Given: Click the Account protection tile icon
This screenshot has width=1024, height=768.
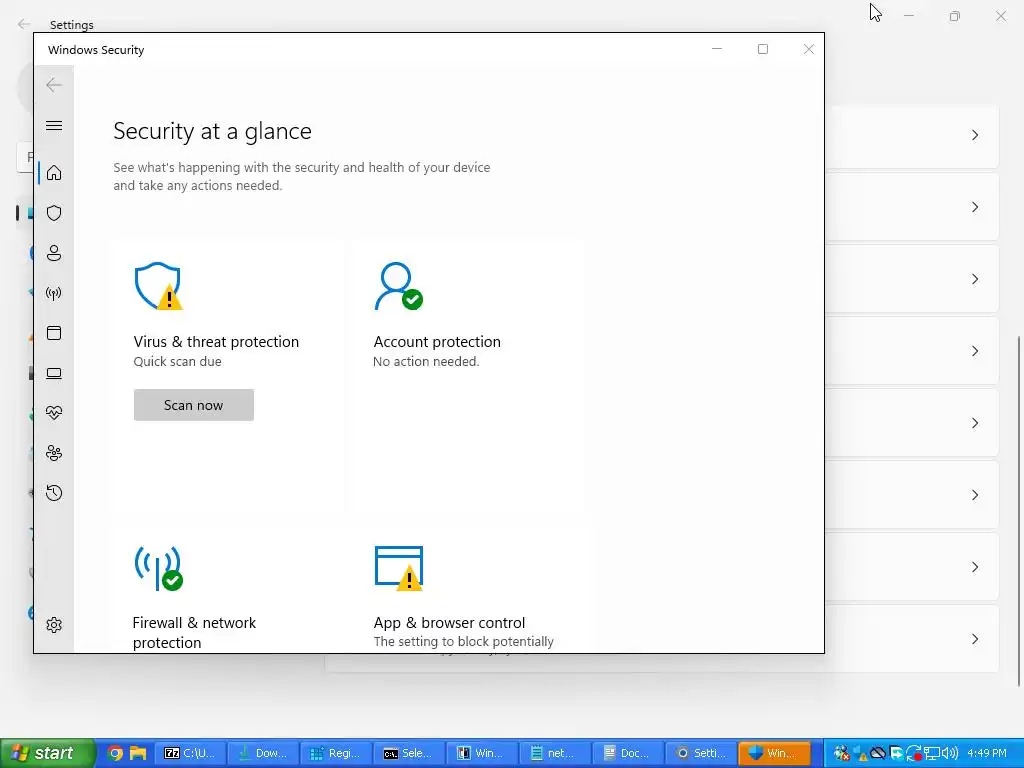Looking at the screenshot, I should (x=398, y=286).
